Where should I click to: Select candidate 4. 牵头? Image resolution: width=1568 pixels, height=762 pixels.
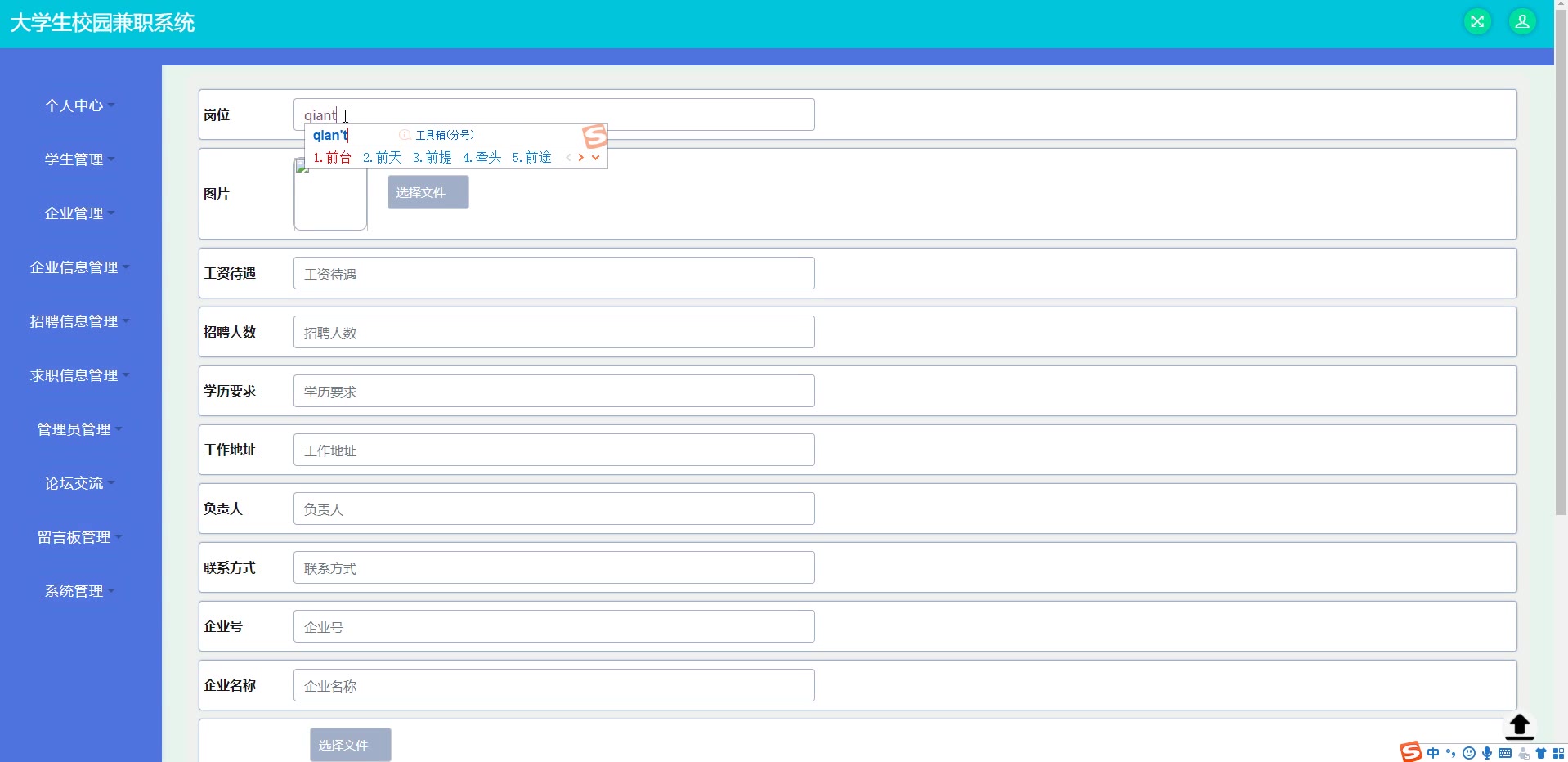click(x=482, y=158)
